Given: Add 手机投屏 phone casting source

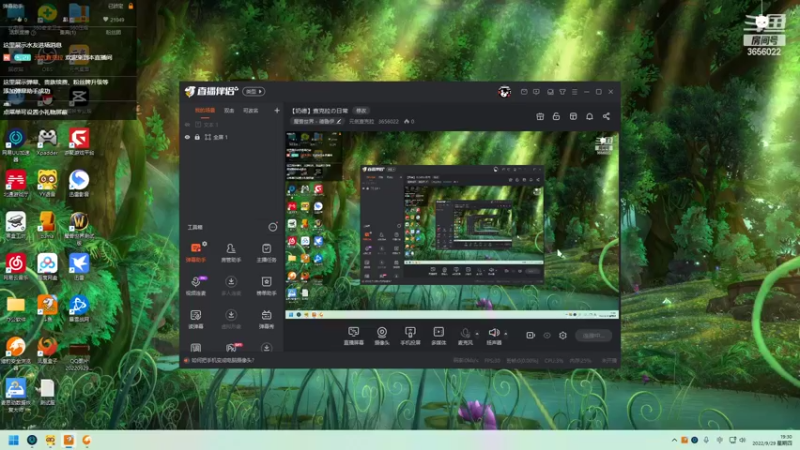Looking at the screenshot, I should point(410,336).
